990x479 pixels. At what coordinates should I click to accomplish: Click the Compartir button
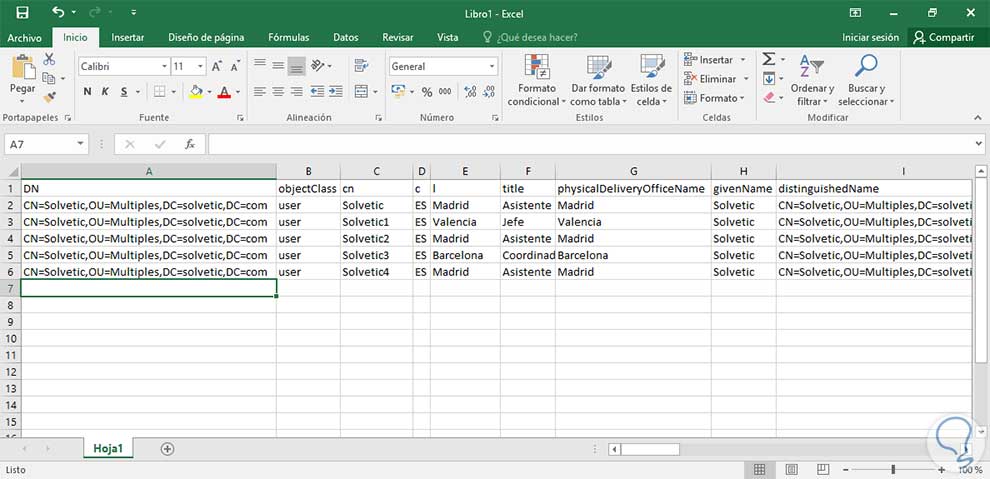[945, 37]
